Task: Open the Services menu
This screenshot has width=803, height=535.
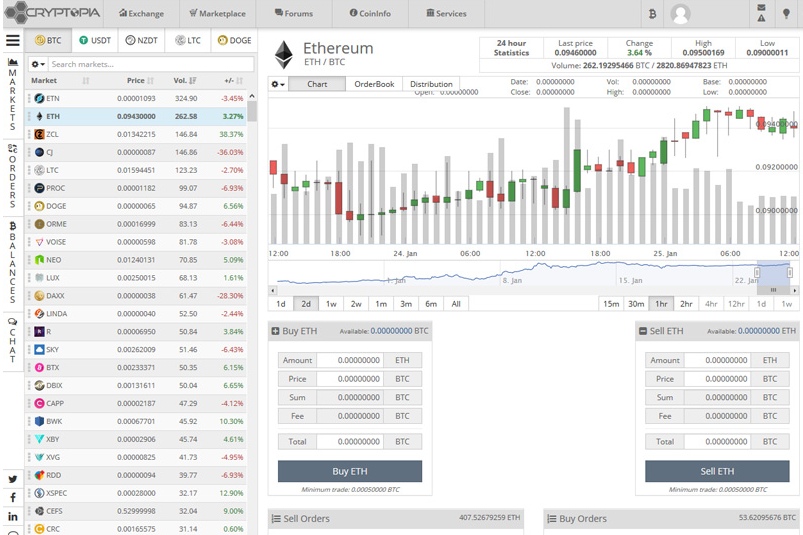Action: 447,13
